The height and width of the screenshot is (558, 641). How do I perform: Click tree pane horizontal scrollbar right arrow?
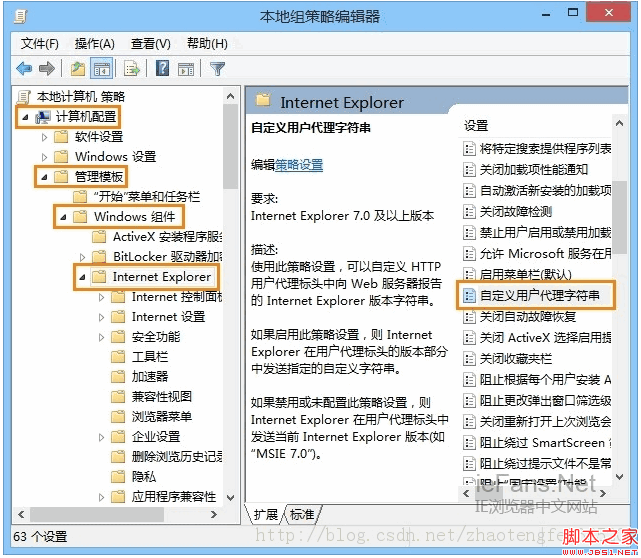(213, 514)
